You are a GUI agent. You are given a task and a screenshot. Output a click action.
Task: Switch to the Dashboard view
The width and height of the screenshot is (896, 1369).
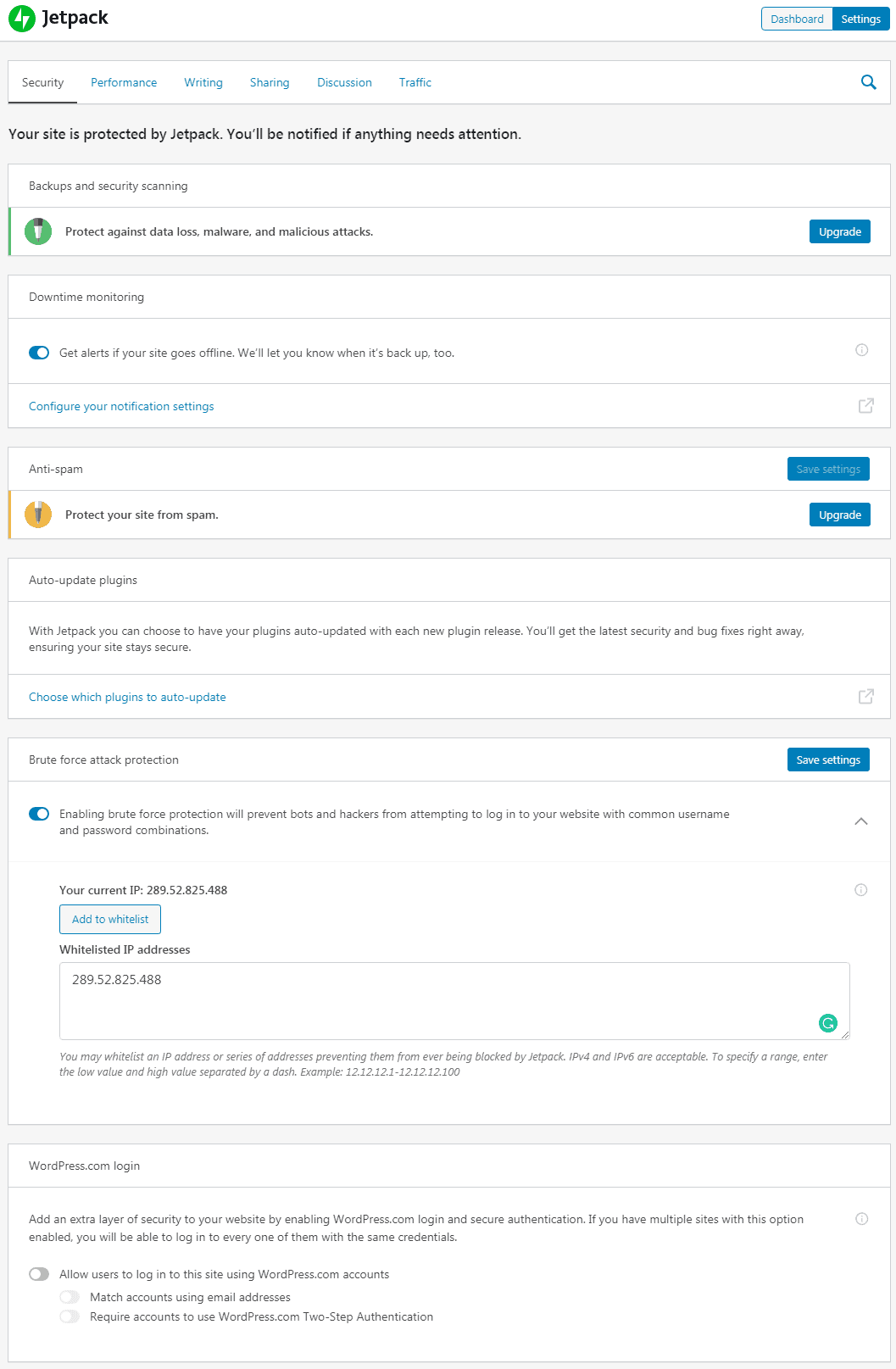(797, 19)
